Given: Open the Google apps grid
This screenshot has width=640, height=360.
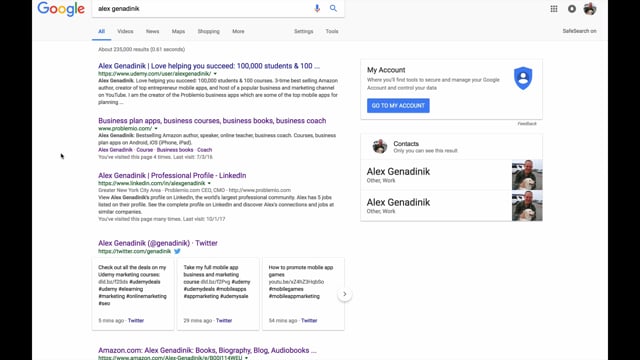Looking at the screenshot, I should click(554, 9).
